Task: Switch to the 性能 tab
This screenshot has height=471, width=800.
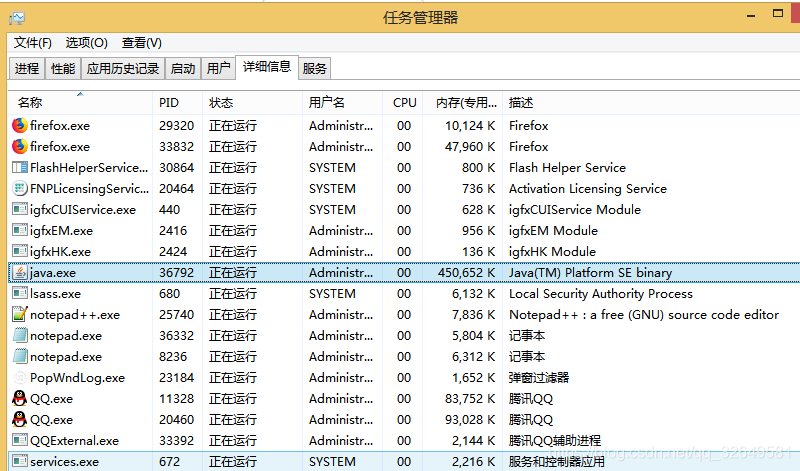Action: (63, 69)
